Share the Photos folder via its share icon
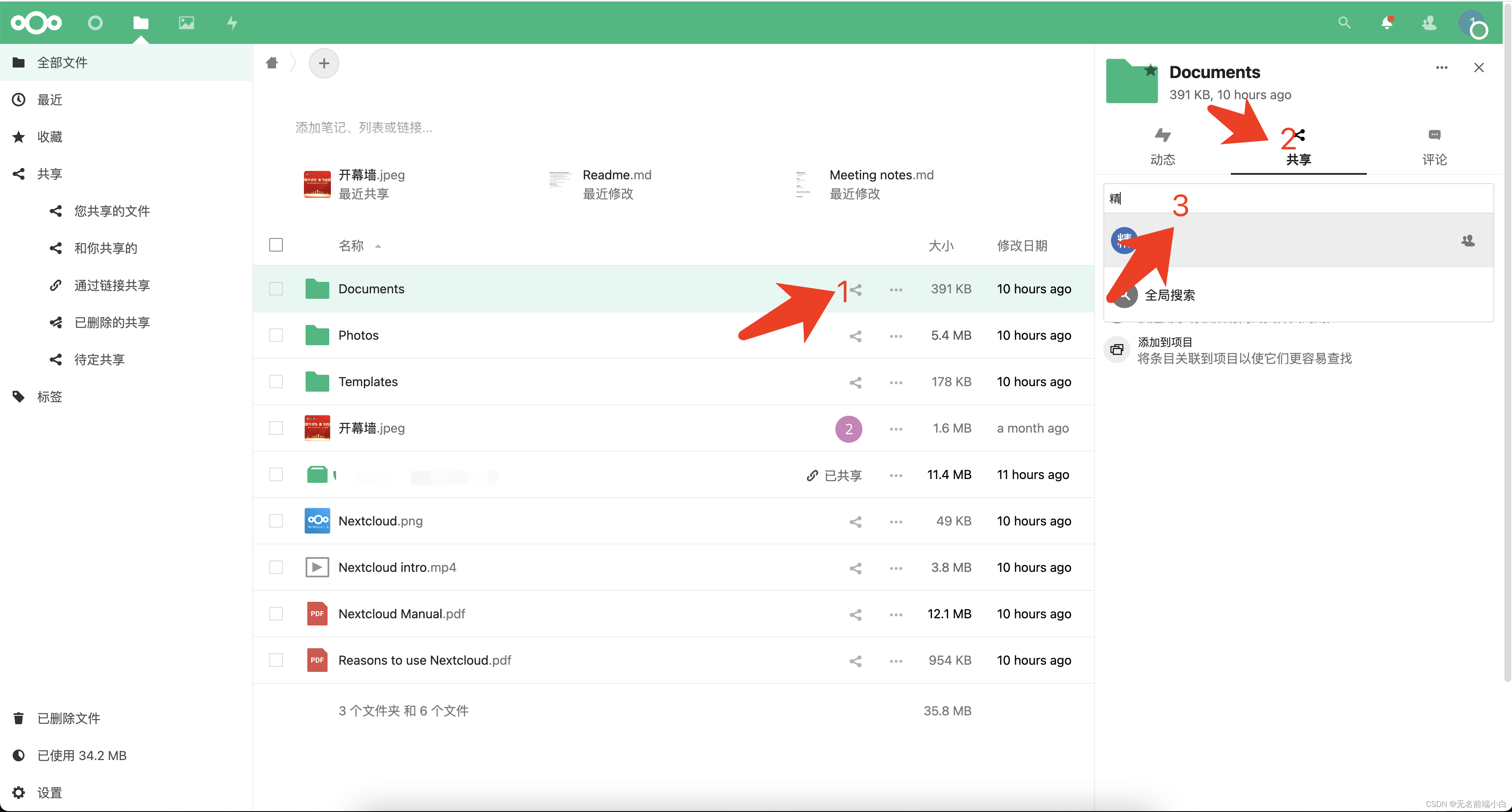The width and height of the screenshot is (1512, 812). 855,336
